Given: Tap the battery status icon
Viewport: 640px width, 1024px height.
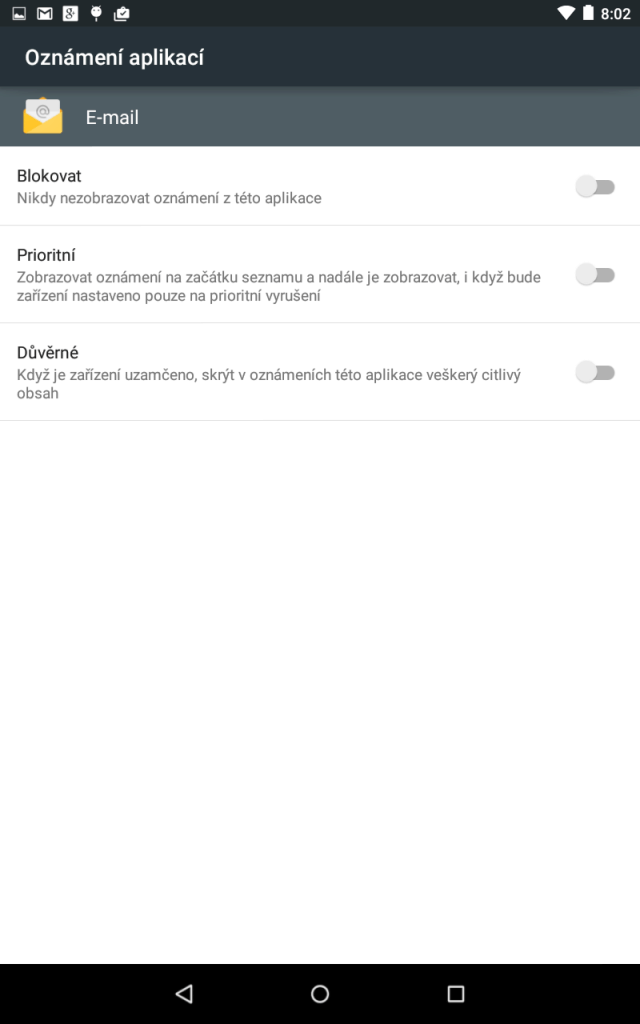Looking at the screenshot, I should point(588,12).
